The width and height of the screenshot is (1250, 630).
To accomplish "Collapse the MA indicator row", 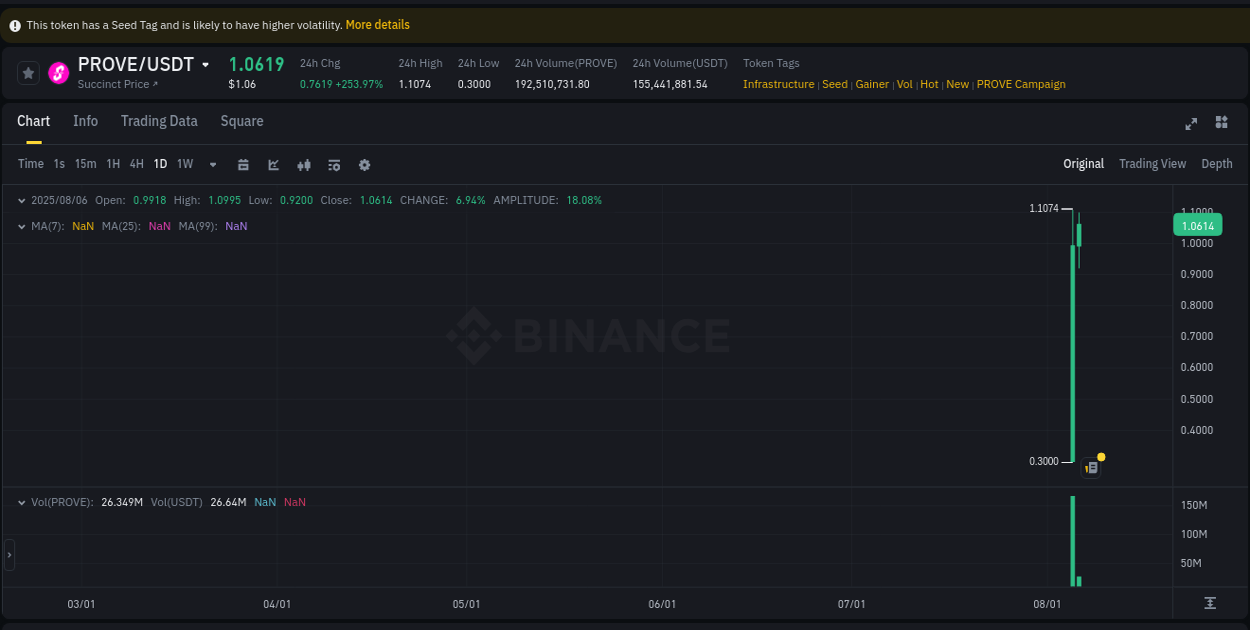I will (22, 226).
